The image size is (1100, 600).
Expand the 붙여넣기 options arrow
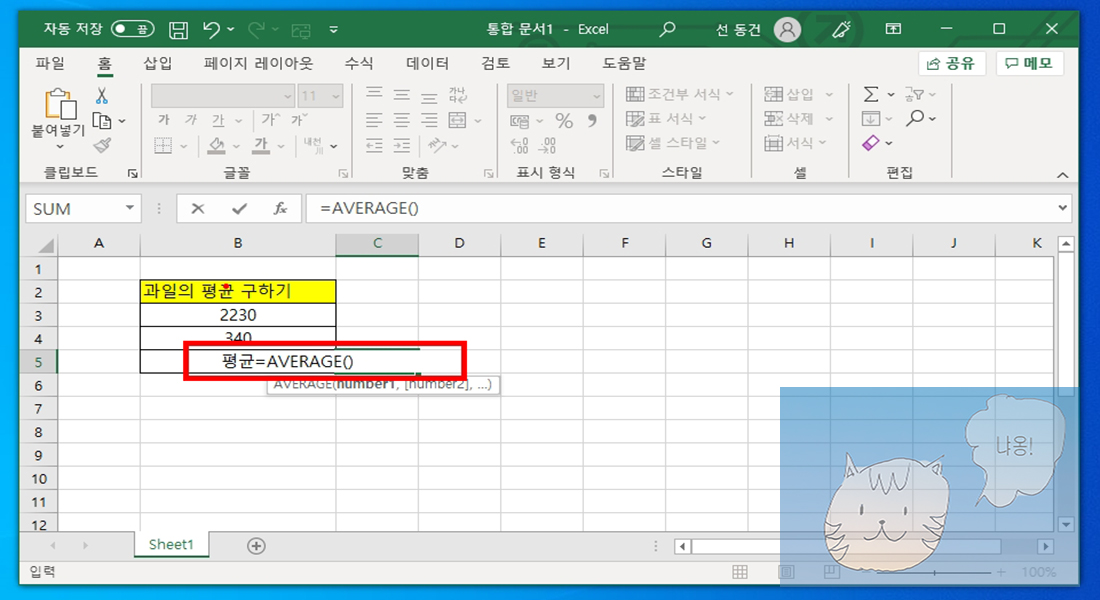click(60, 146)
